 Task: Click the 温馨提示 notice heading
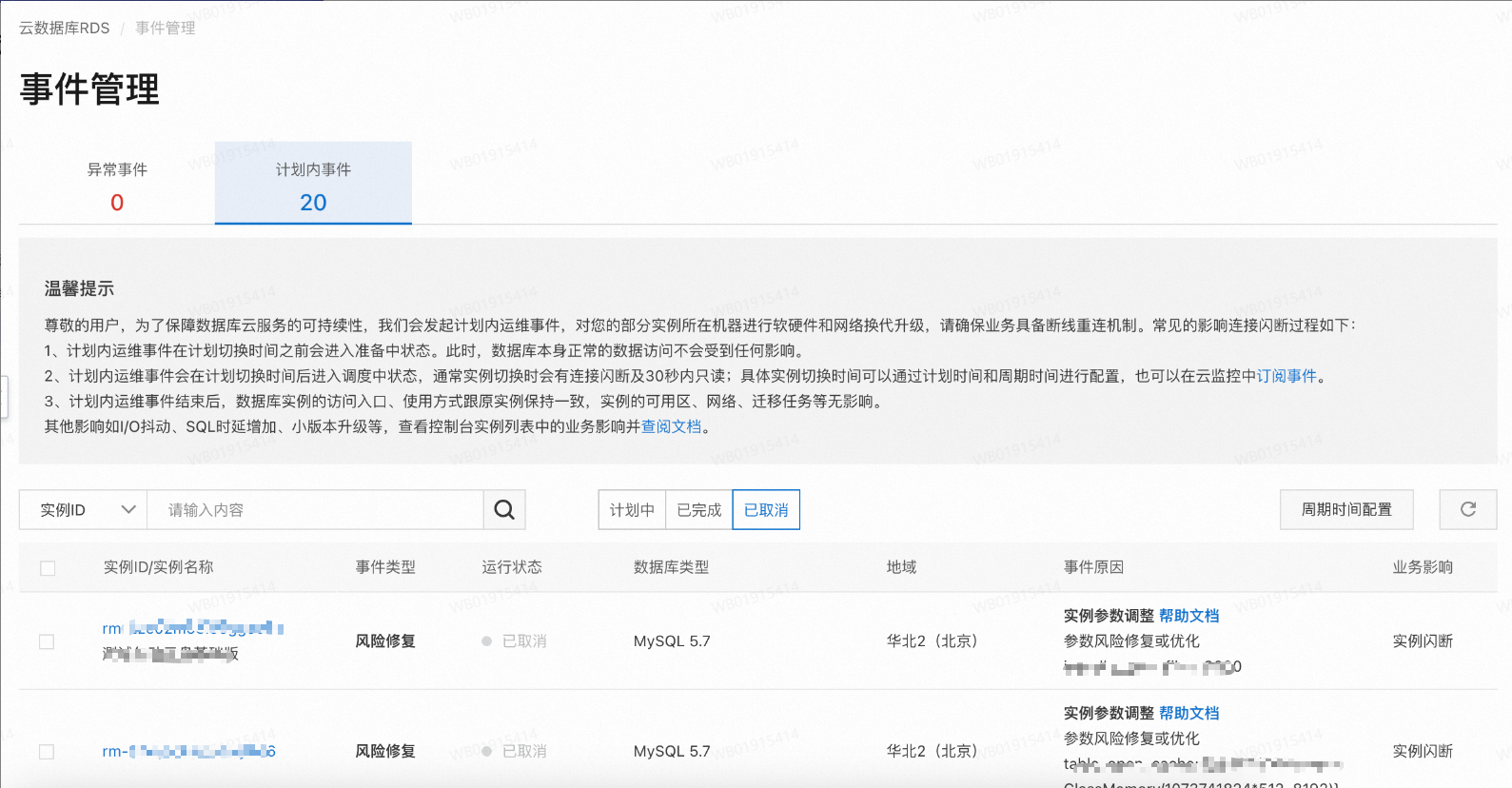[79, 288]
